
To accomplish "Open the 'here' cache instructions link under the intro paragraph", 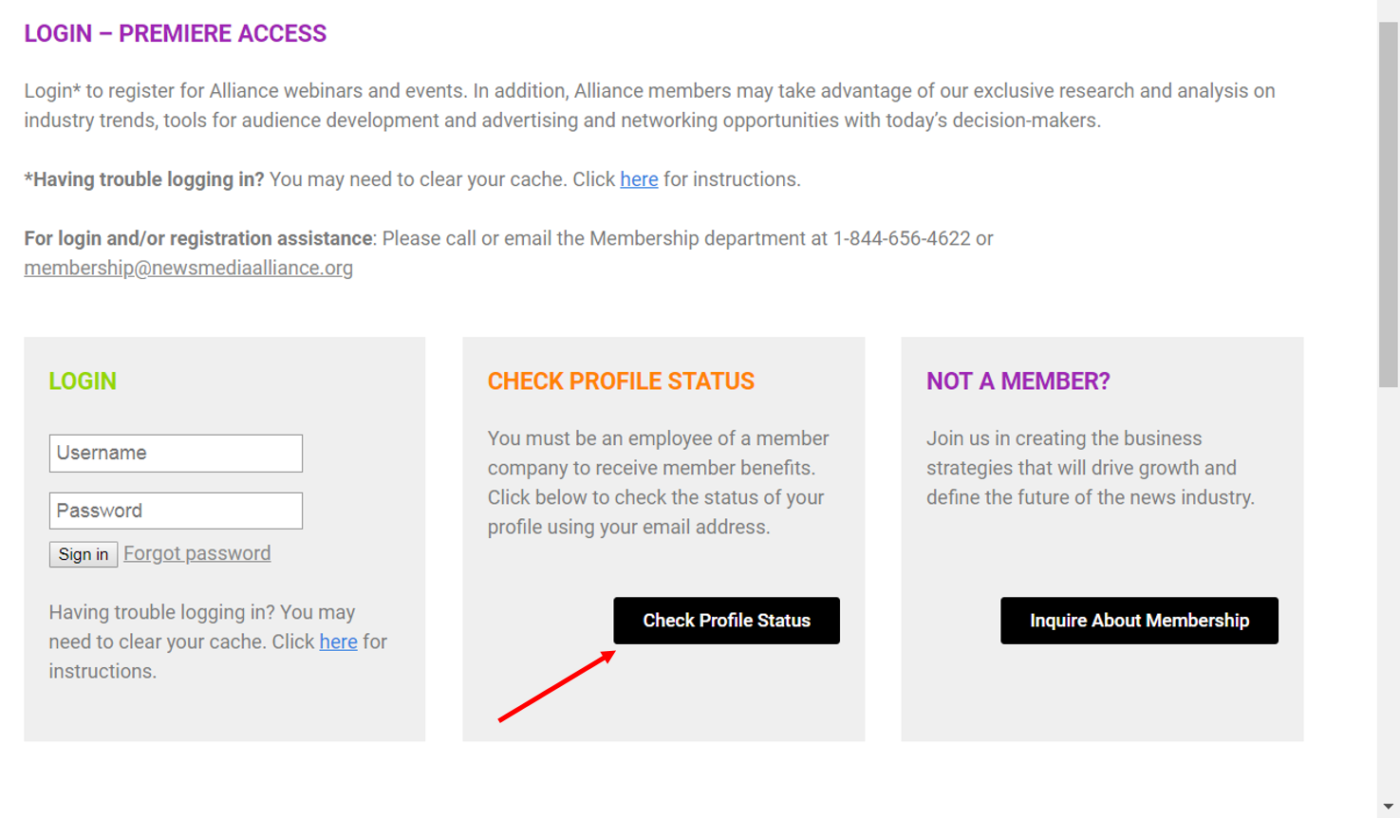I will [x=639, y=180].
